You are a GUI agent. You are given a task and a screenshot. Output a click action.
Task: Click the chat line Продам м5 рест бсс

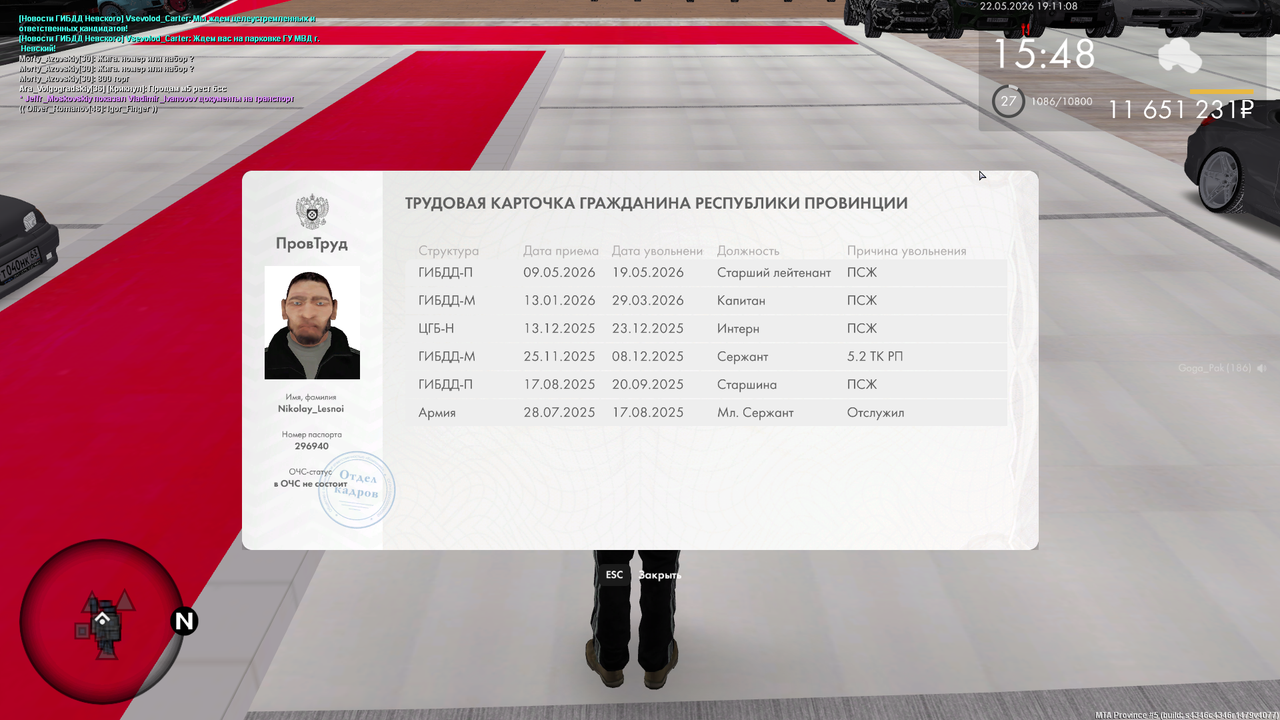[x=123, y=89]
